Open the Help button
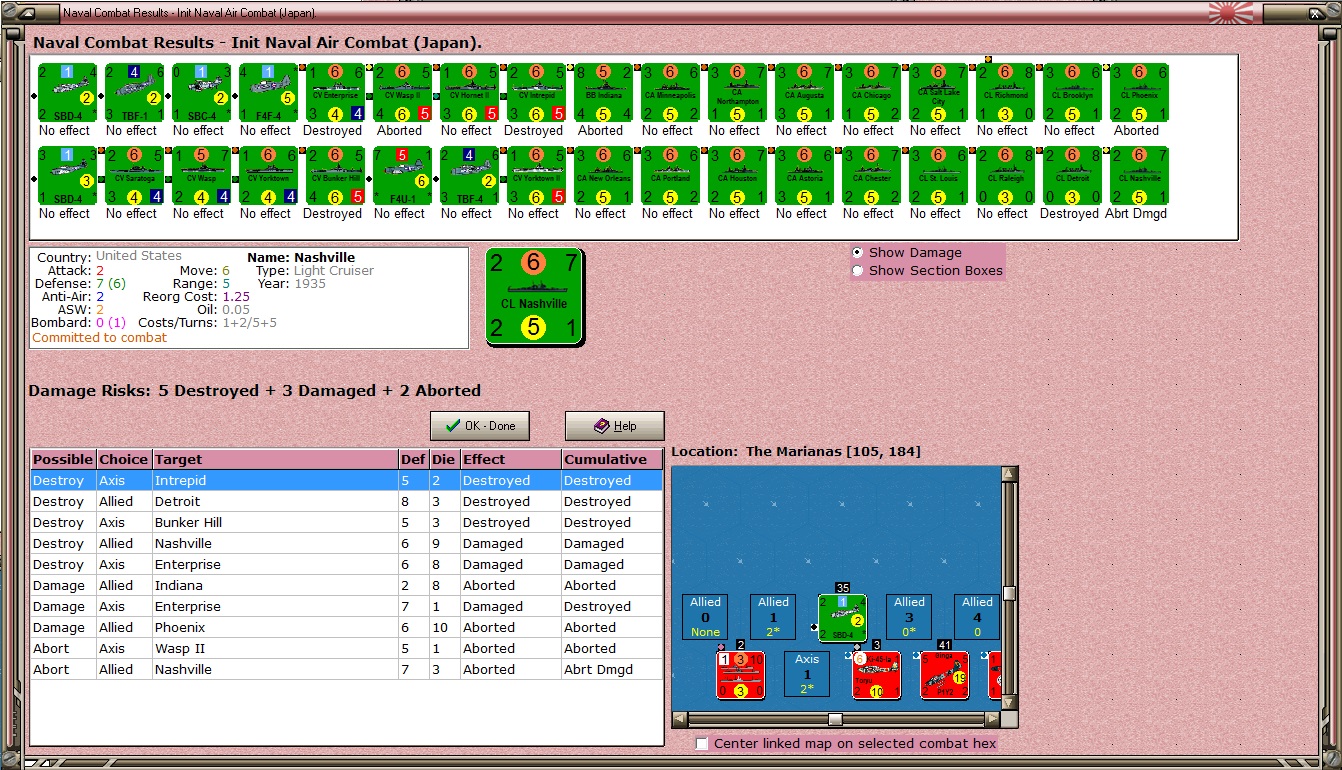This screenshot has height=770, width=1342. pyautogui.click(x=615, y=426)
